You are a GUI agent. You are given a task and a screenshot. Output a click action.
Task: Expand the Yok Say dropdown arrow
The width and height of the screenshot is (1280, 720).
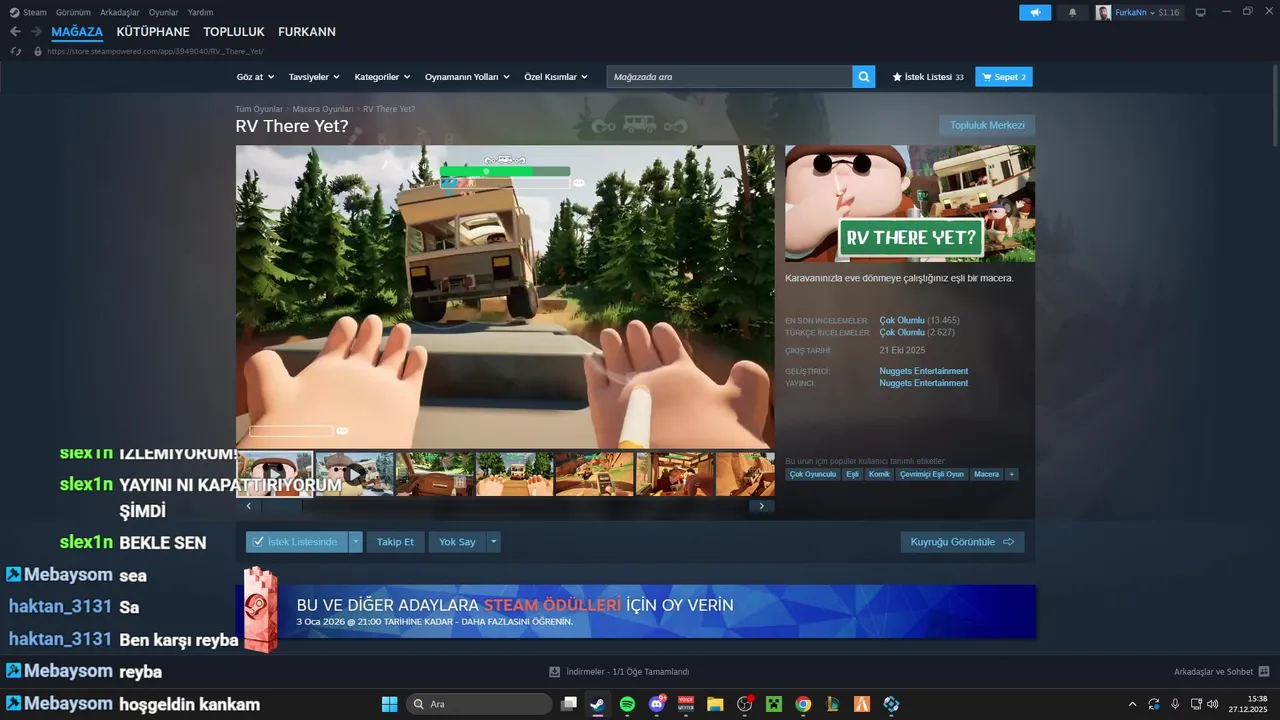pyautogui.click(x=494, y=542)
